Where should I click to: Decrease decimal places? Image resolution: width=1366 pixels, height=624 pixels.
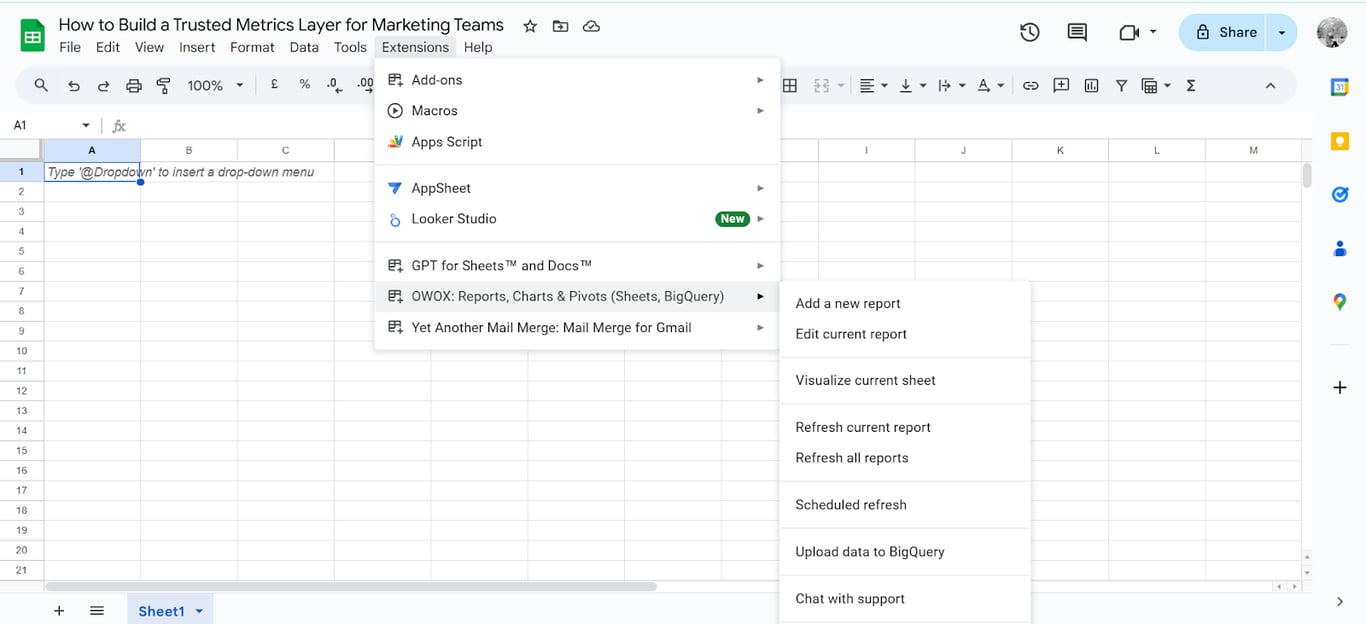tap(334, 85)
